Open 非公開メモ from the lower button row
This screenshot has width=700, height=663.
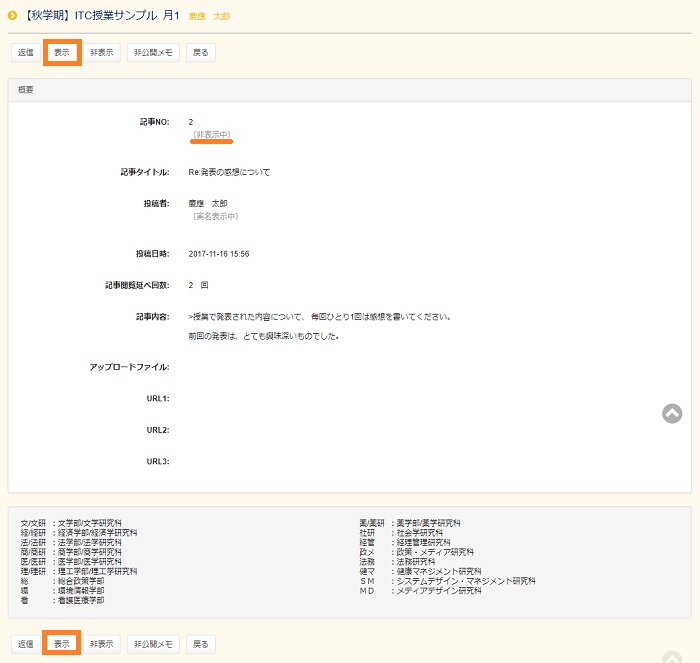click(x=153, y=644)
